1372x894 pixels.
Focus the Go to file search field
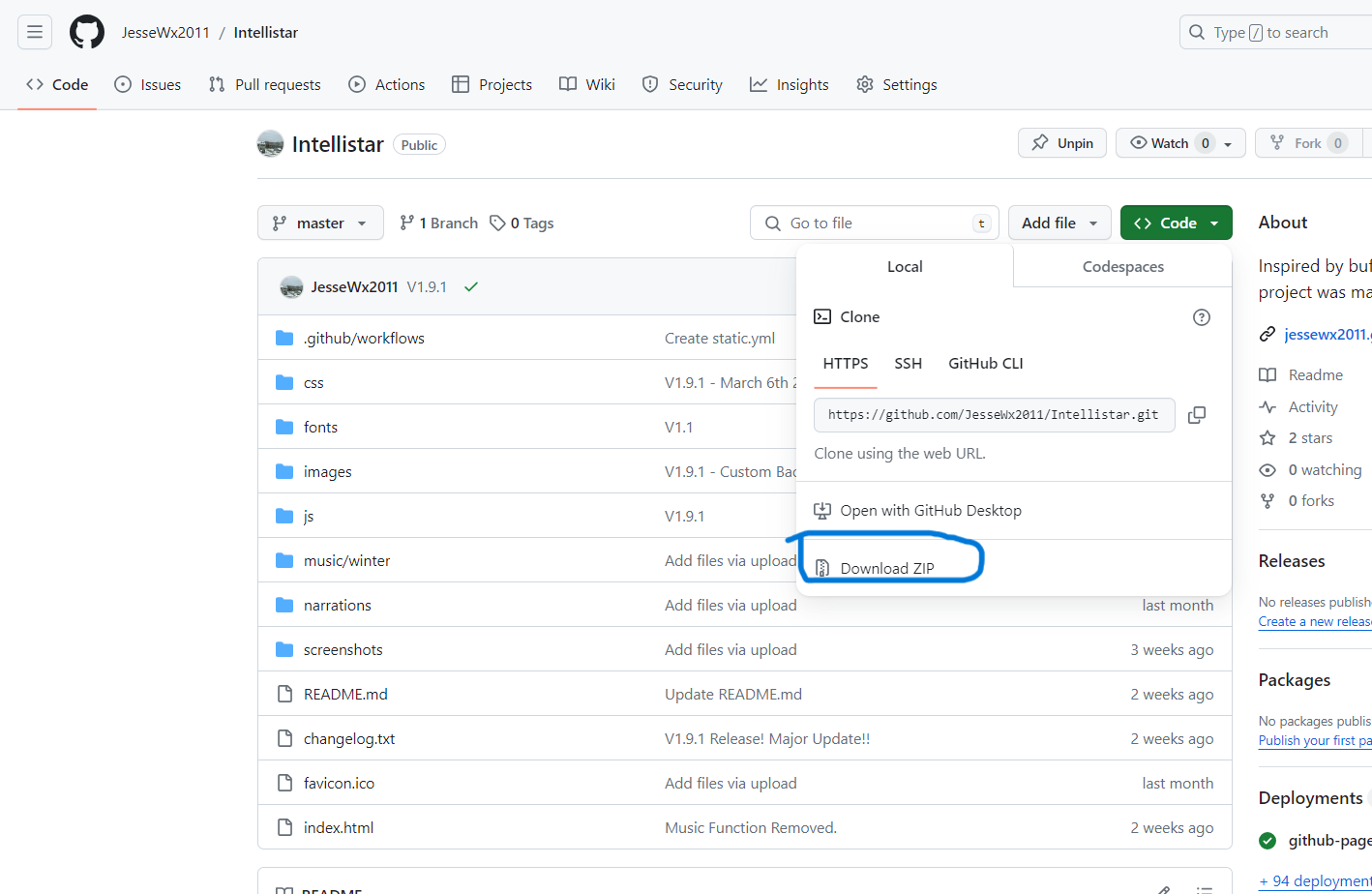point(875,223)
